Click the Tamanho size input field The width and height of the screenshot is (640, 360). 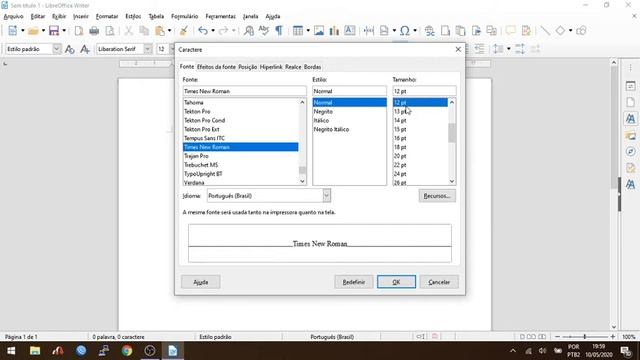pyautogui.click(x=424, y=91)
